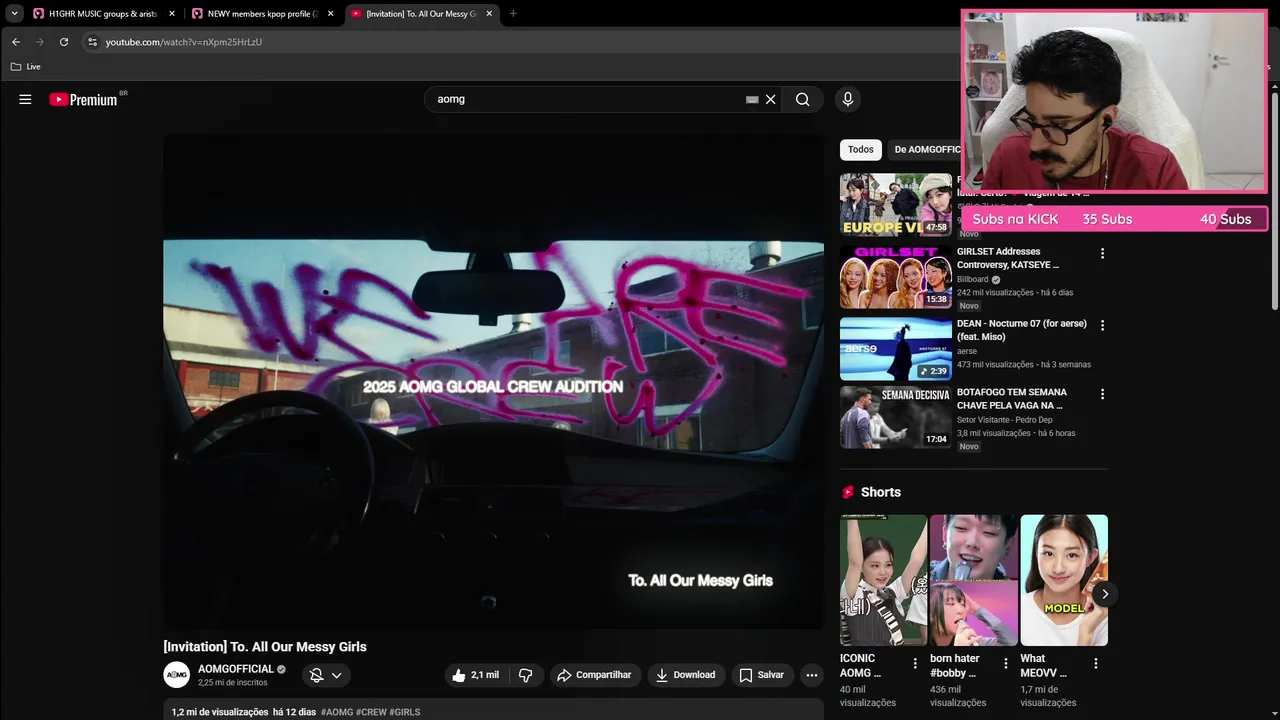Open options menu for BOTAFOGO video
Image resolution: width=1280 pixels, height=720 pixels.
[1102, 394]
